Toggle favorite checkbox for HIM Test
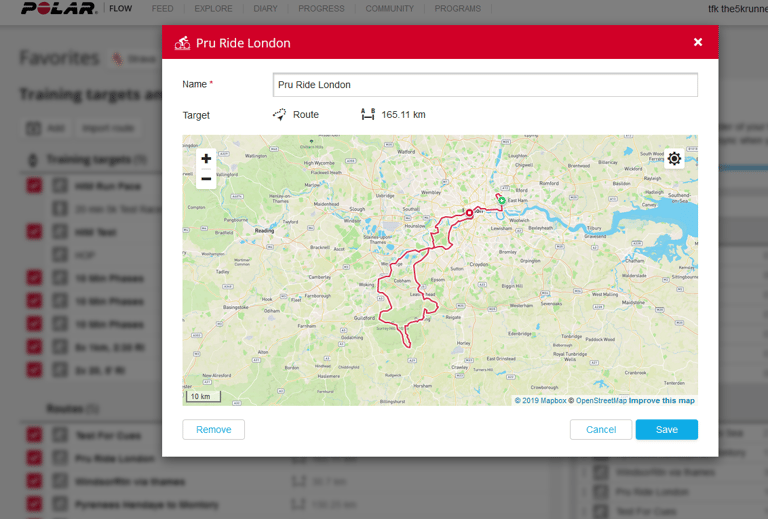 34,231
